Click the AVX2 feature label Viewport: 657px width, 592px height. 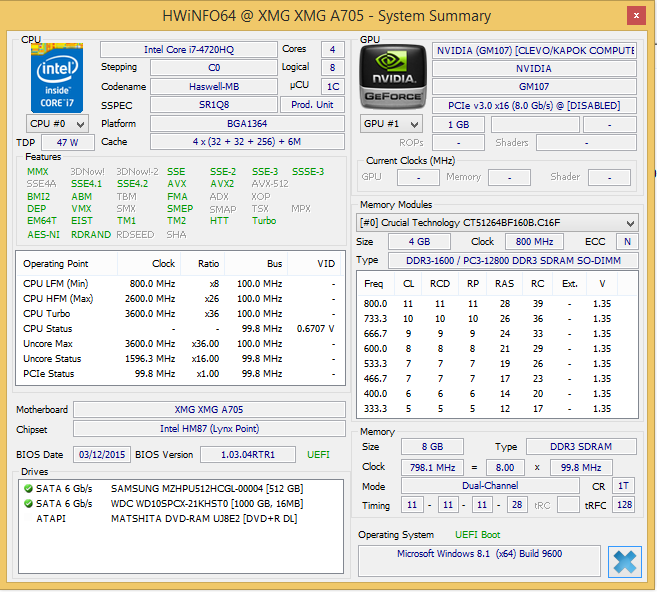coord(222,184)
